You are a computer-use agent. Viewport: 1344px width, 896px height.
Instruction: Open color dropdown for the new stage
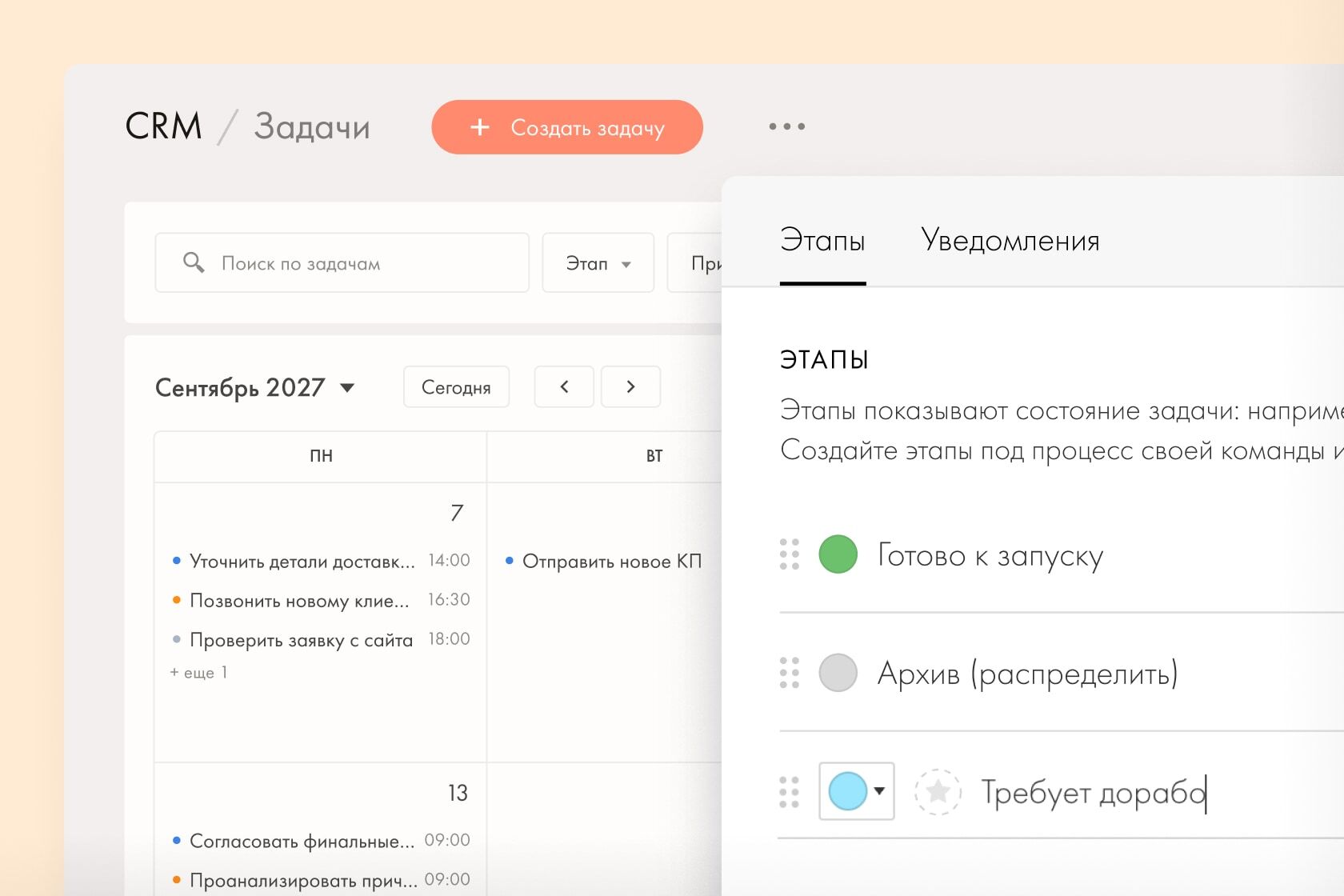(x=856, y=791)
